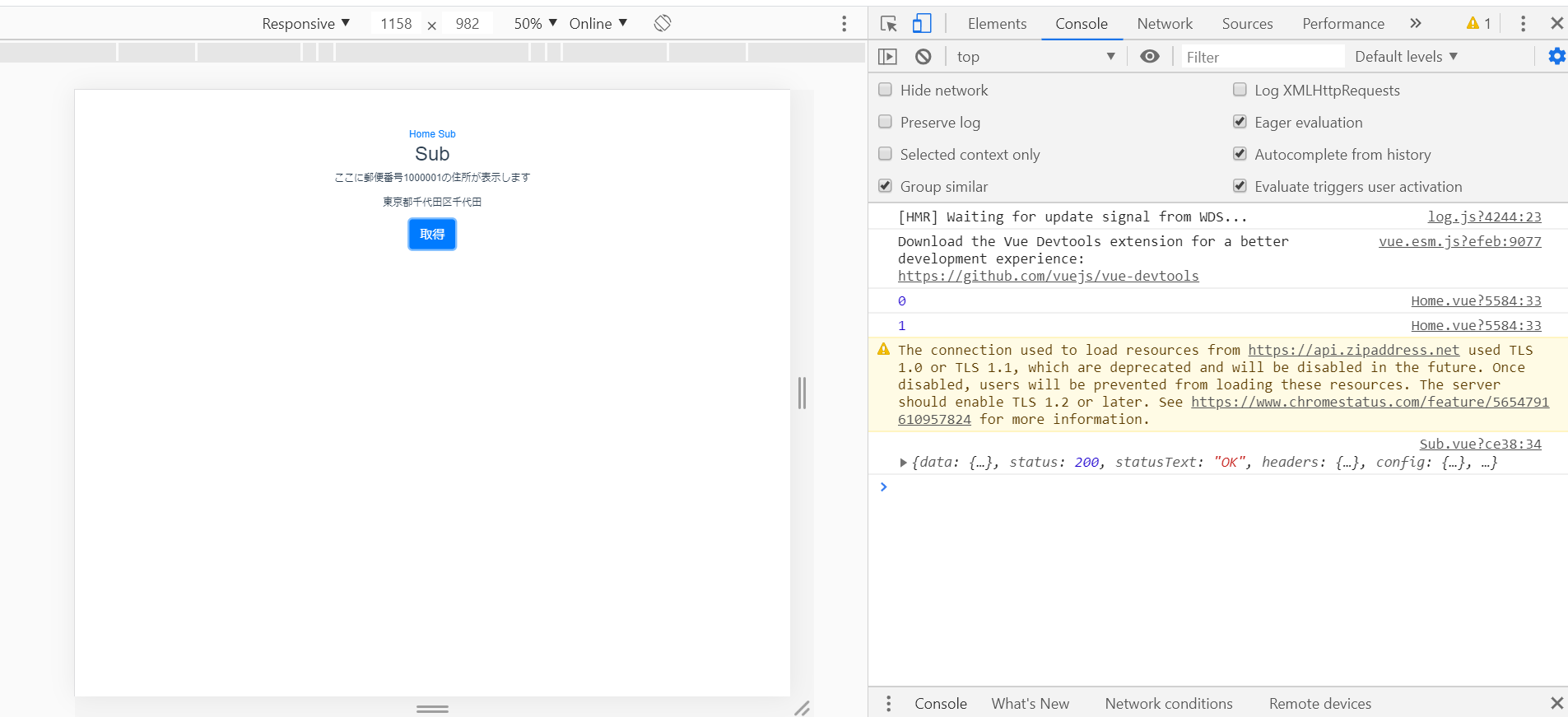Viewport: 1568px width, 717px height.
Task: Close the bottom drawer
Action: (x=1556, y=703)
